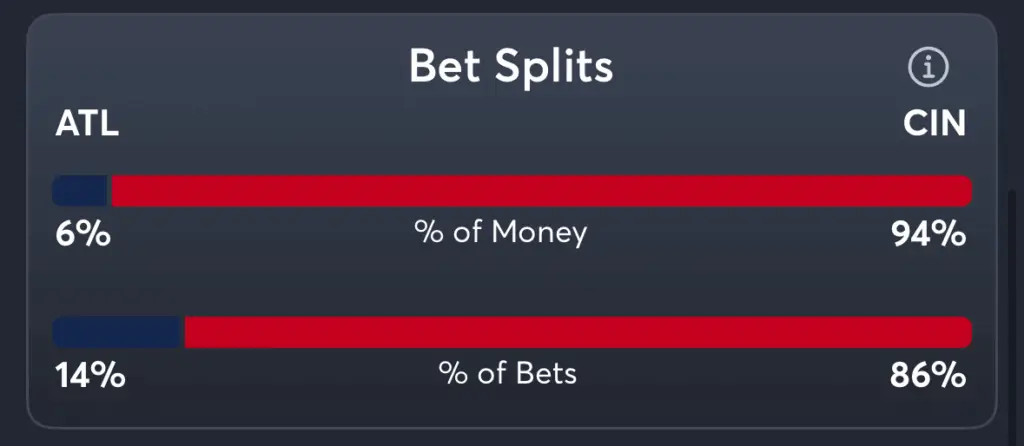Click the empty card area beside the title
The image size is (1024, 446).
point(216,67)
